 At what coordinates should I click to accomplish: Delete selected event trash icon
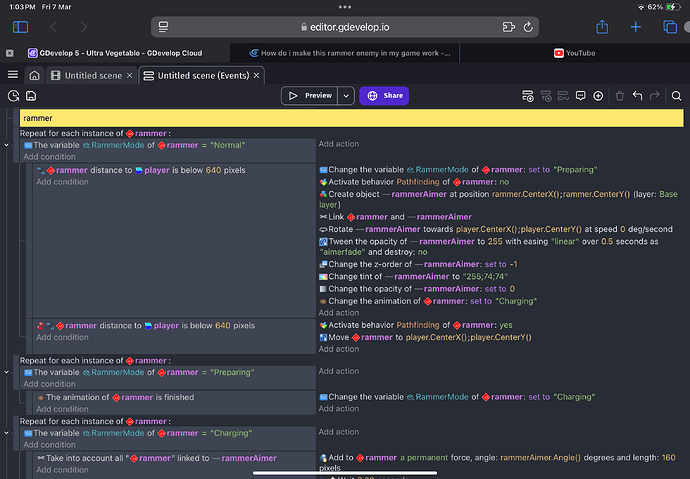[620, 95]
